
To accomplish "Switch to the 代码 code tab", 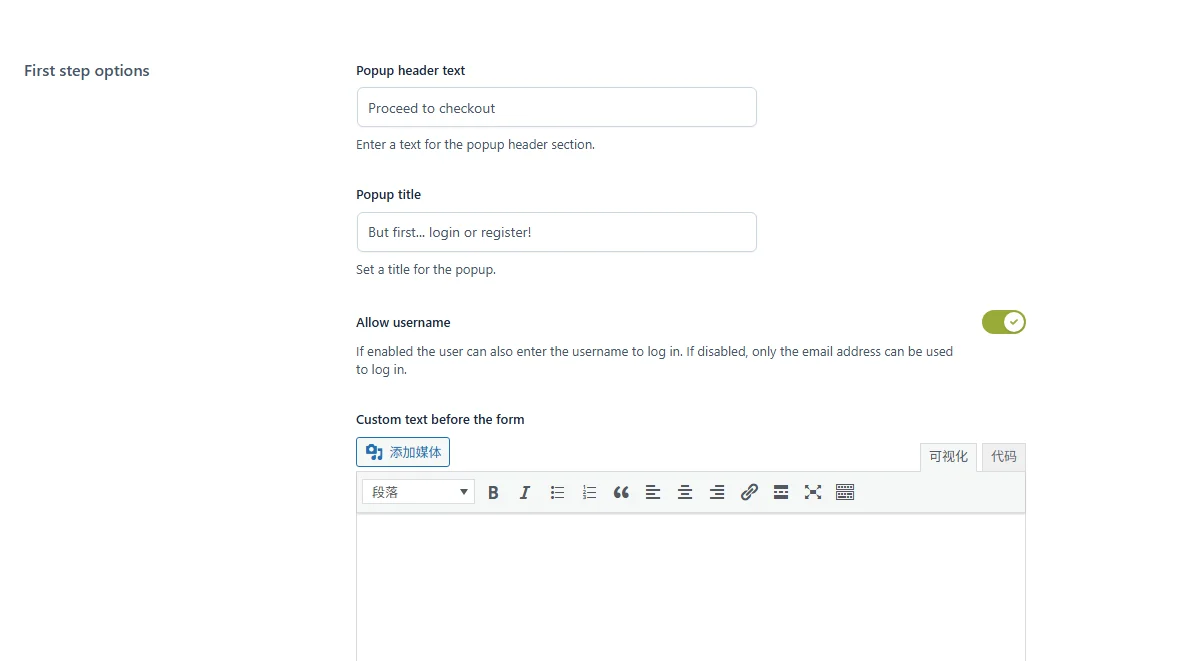I will point(1004,456).
